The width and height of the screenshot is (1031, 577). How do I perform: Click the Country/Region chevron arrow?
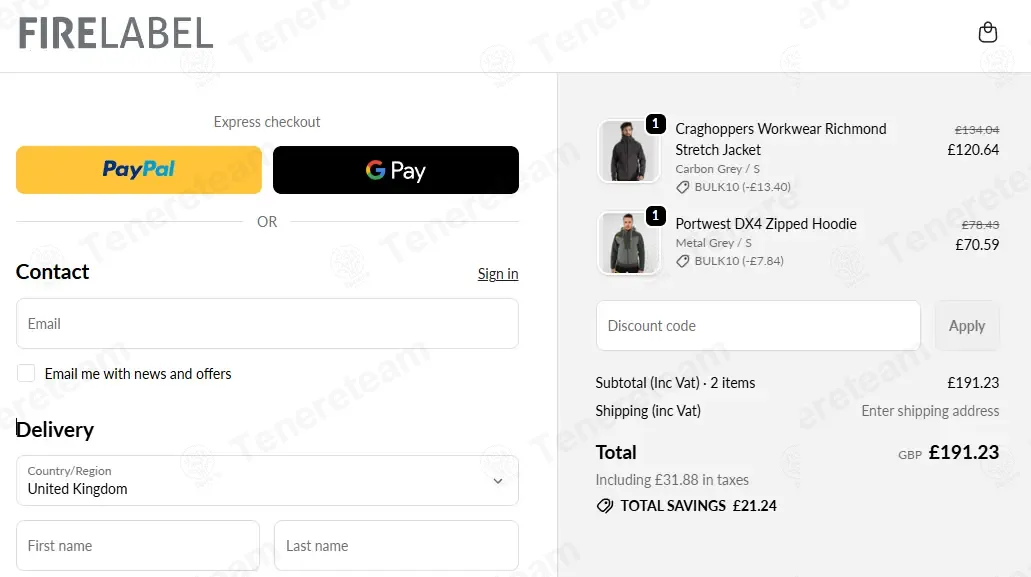tap(498, 481)
